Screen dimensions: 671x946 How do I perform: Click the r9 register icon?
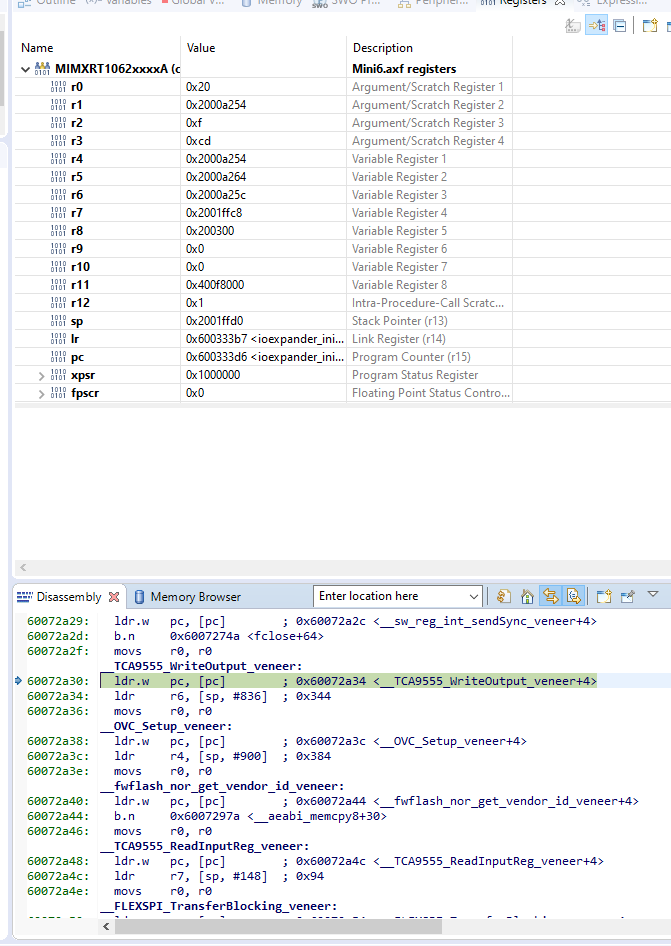[x=59, y=249]
